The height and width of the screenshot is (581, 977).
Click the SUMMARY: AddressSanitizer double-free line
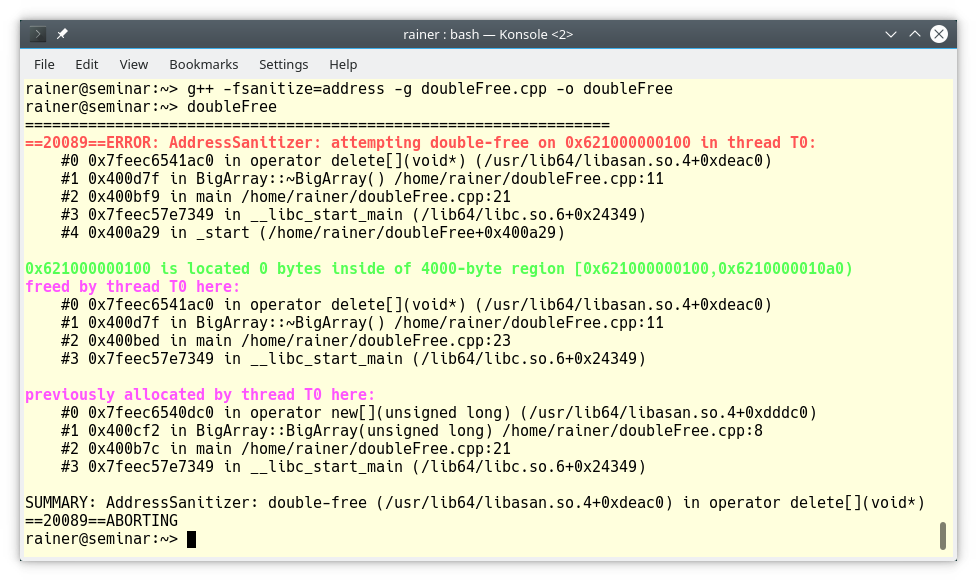[474, 503]
